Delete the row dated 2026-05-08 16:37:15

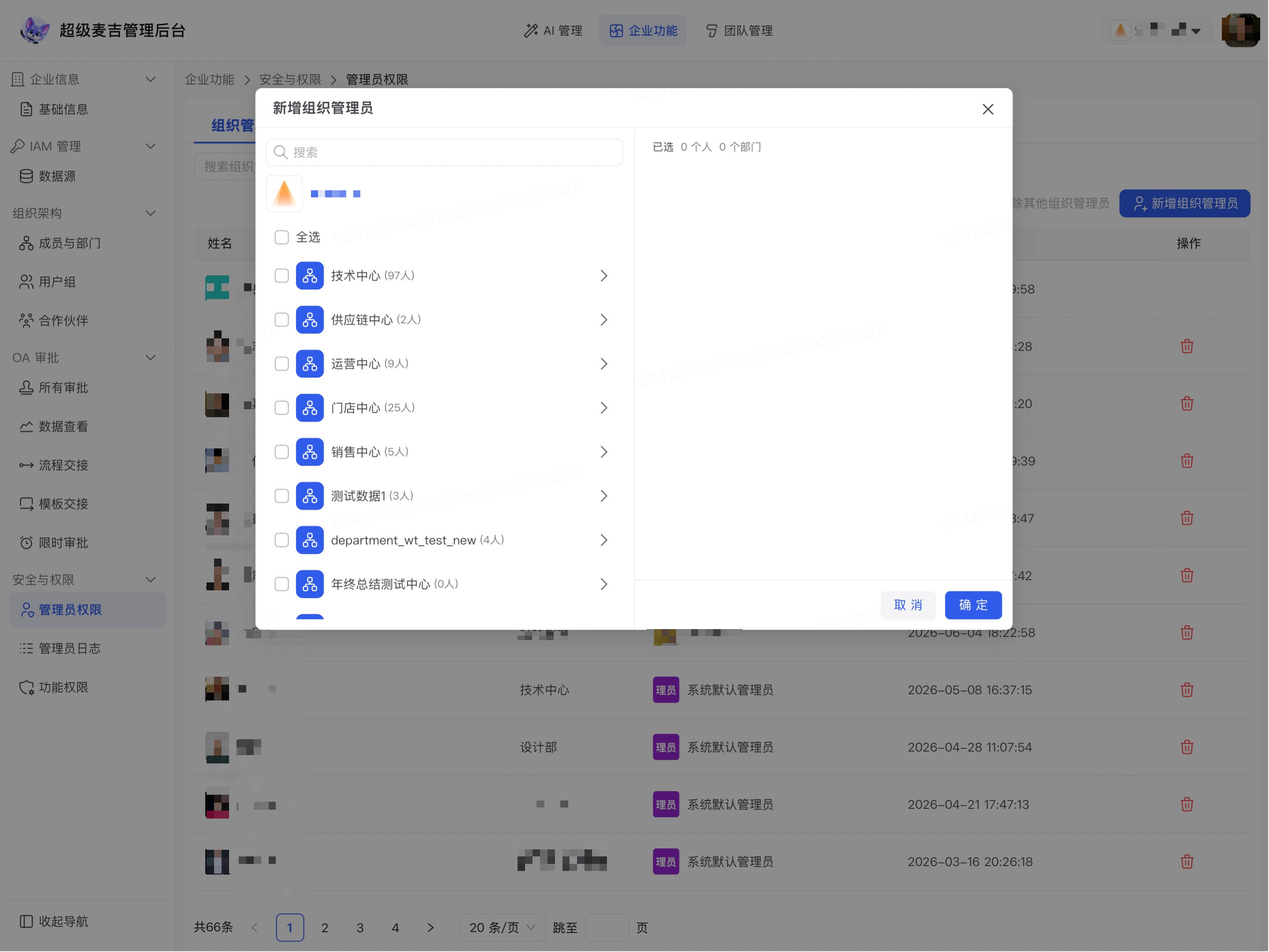click(1187, 690)
